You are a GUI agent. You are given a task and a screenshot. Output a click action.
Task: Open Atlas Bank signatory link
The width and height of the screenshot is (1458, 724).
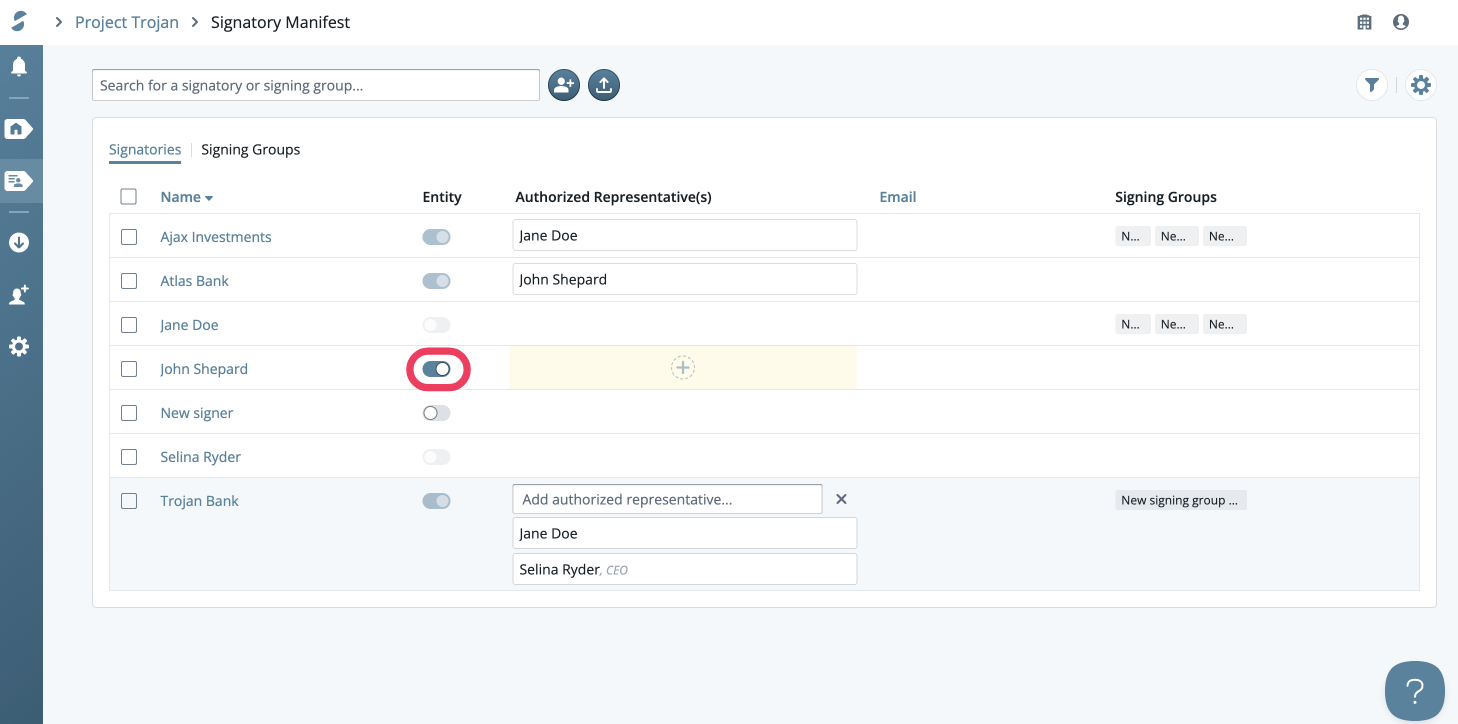point(194,281)
